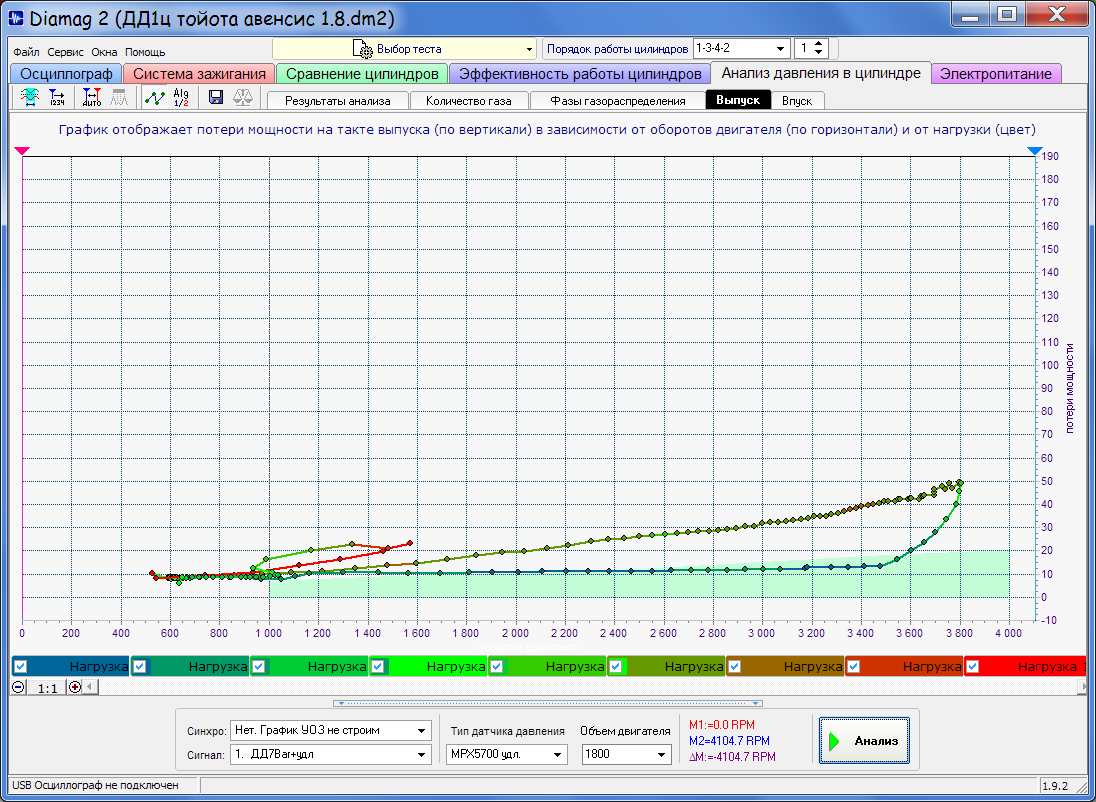
Task: Open the Файл menu
Action: pos(26,52)
